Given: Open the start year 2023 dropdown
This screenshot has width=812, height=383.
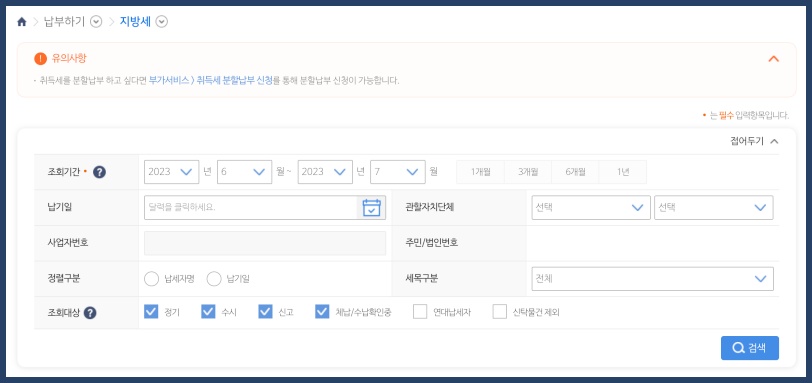Looking at the screenshot, I should pyautogui.click(x=171, y=172).
